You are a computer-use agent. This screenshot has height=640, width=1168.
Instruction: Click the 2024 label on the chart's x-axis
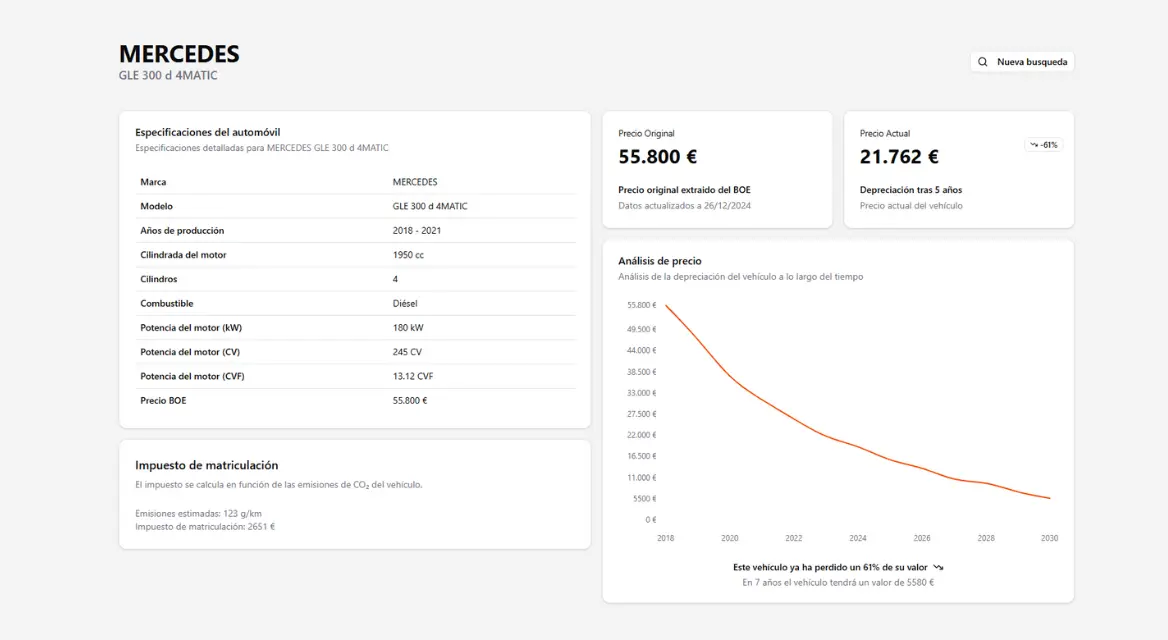tap(857, 538)
